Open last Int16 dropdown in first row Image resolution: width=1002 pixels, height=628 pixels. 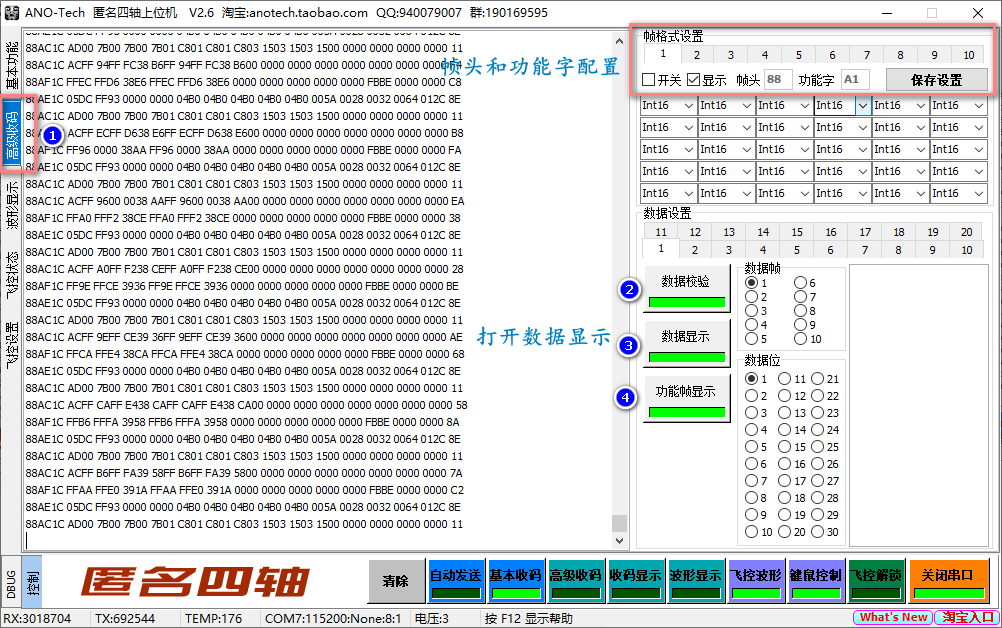[x=978, y=106]
